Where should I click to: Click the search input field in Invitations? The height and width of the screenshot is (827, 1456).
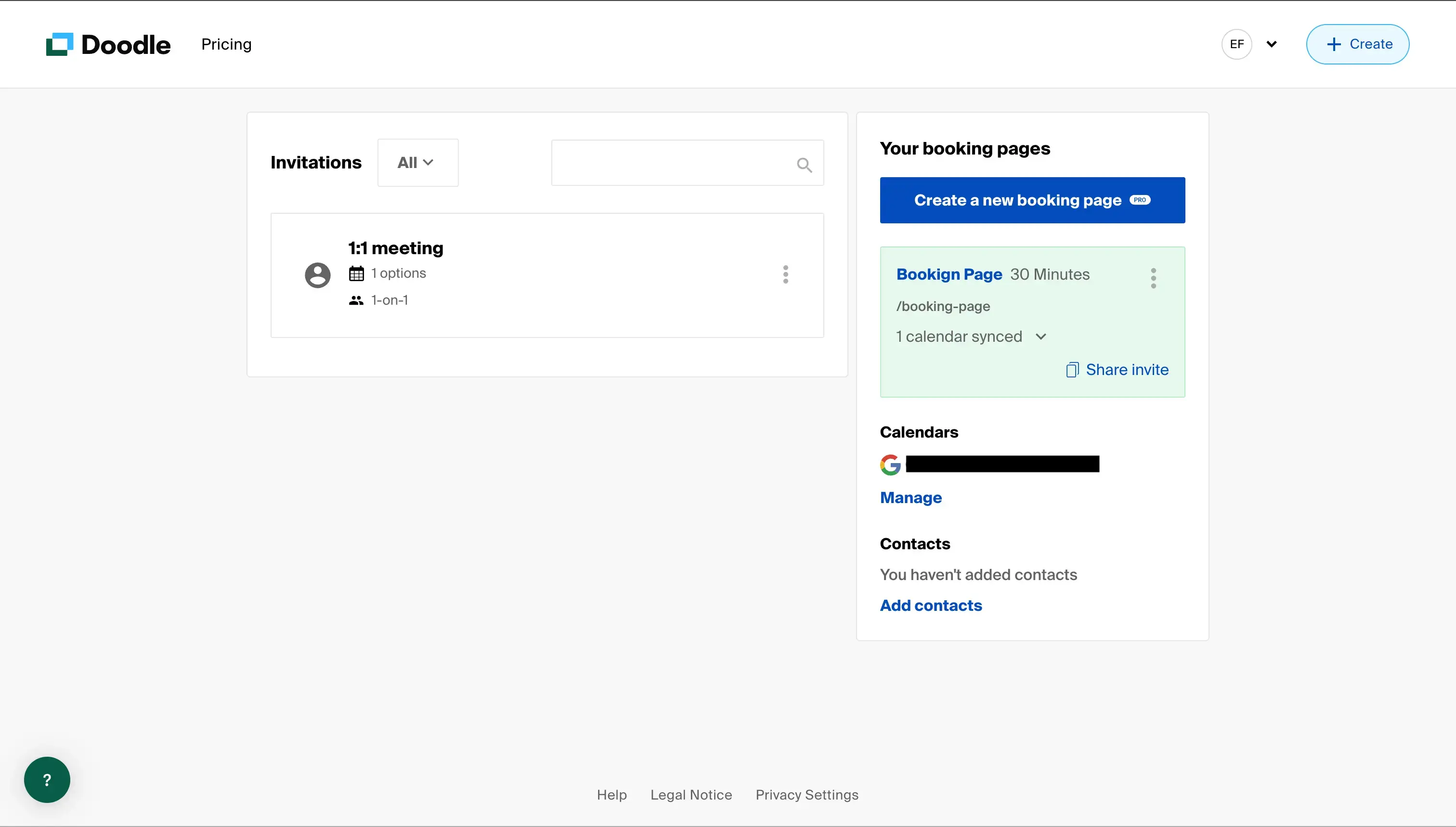687,162
